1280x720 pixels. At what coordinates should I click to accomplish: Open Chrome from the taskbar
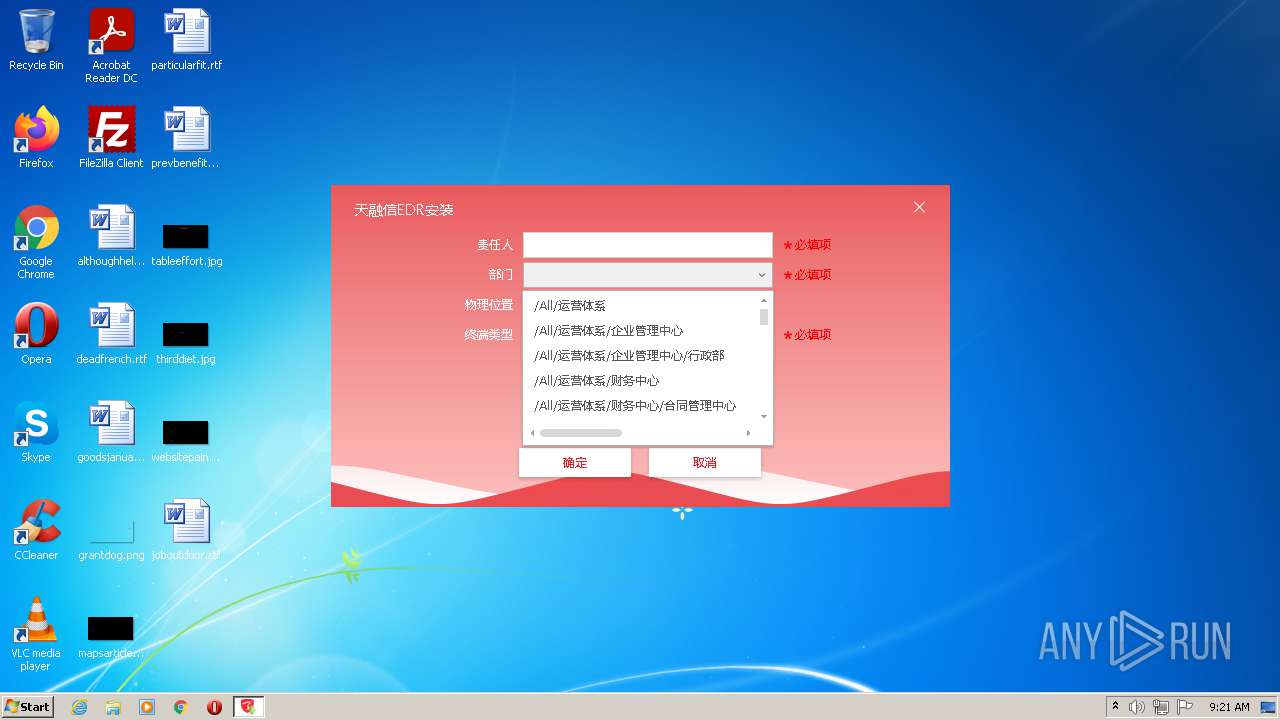[x=181, y=707]
